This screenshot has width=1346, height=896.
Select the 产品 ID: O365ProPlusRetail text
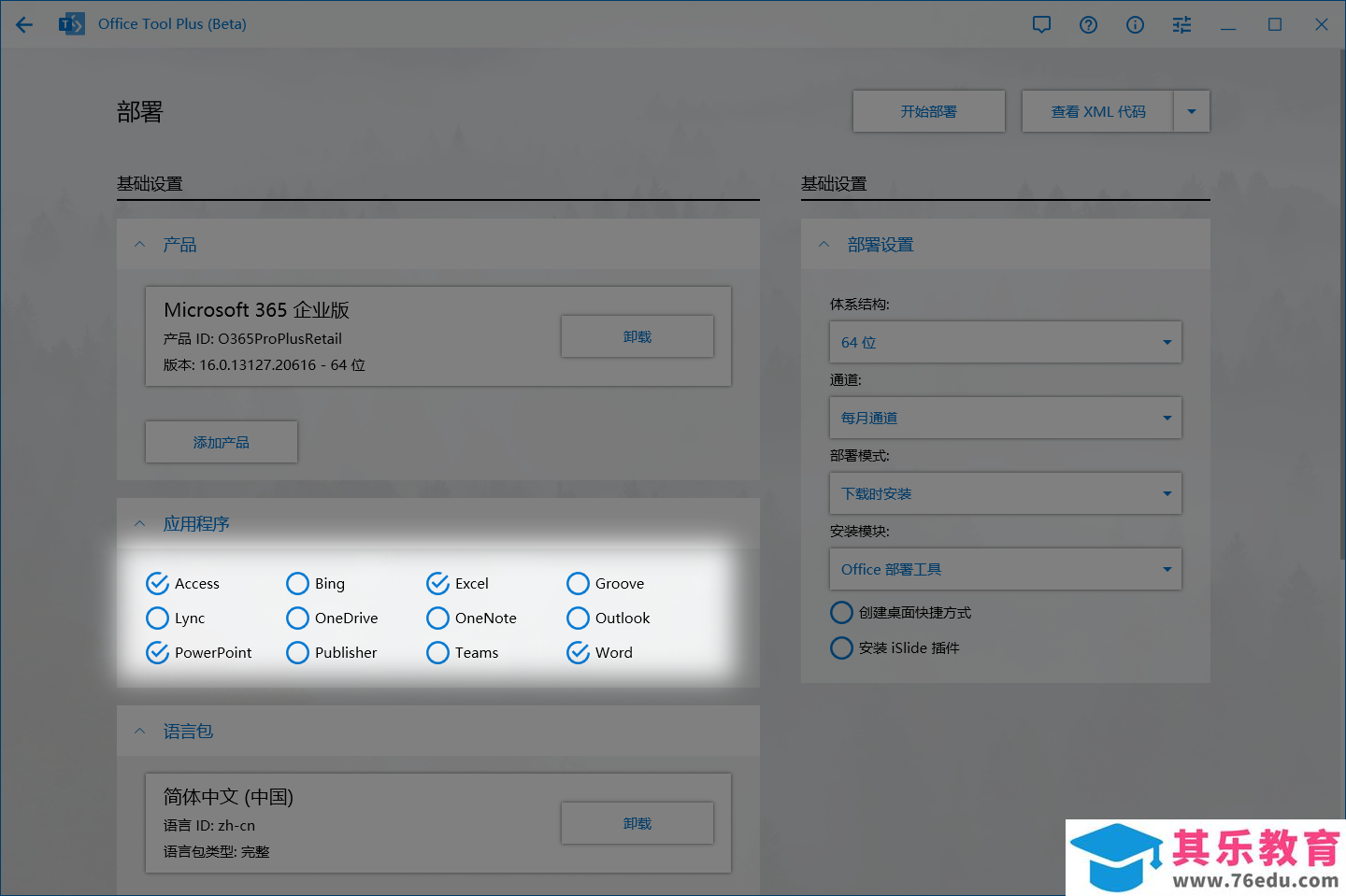pos(252,338)
